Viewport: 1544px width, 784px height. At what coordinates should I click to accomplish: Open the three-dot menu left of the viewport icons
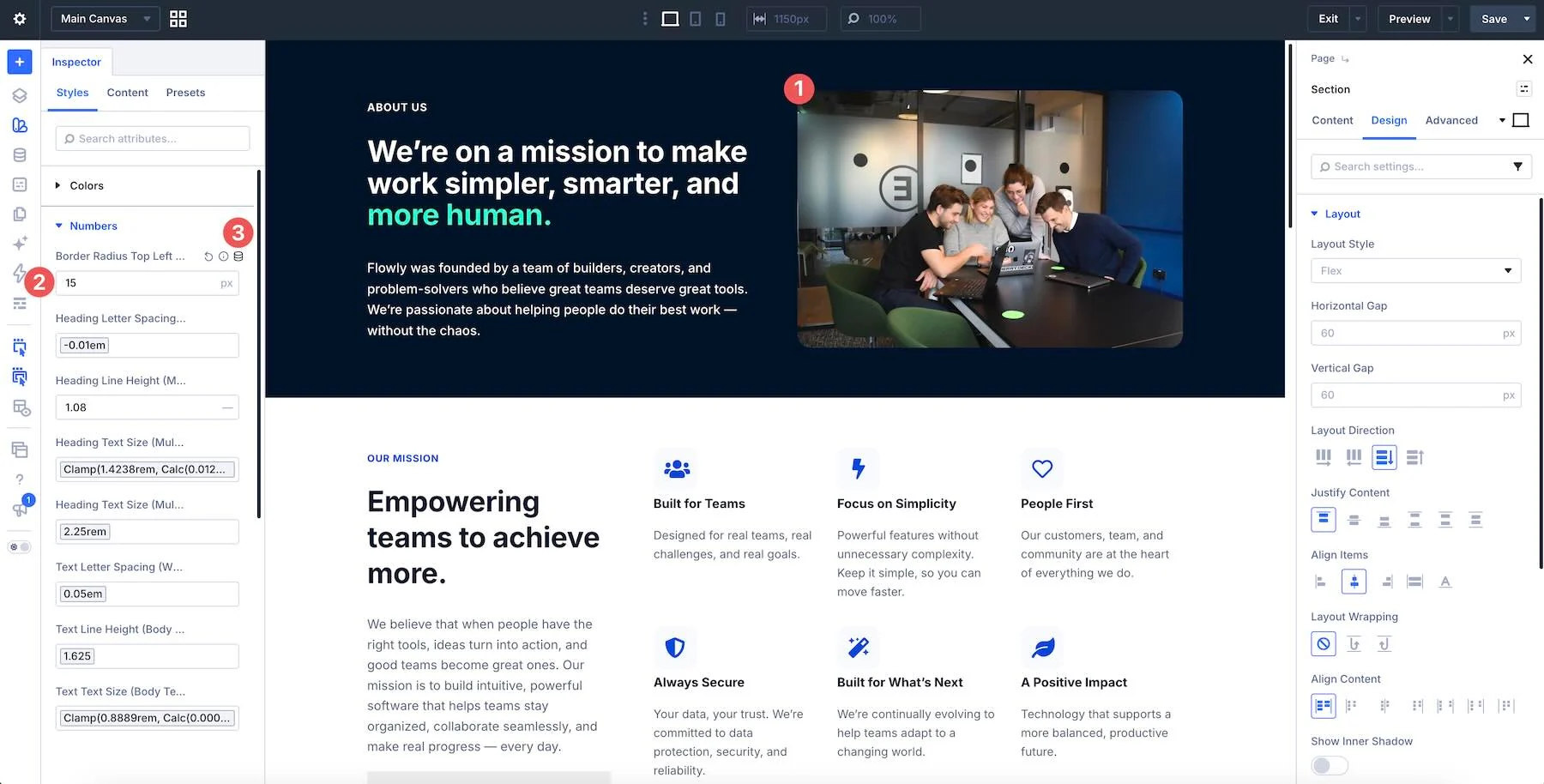(645, 19)
